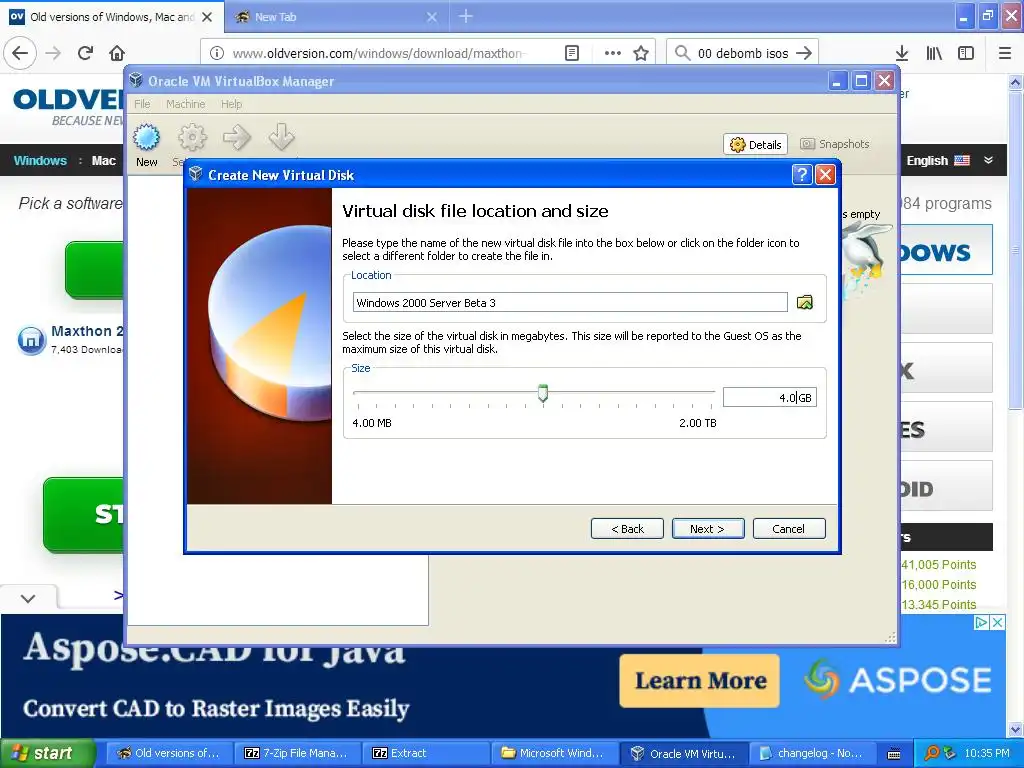Click the Snapshots button in VirtualBox Manager
The width and height of the screenshot is (1024, 768).
point(835,144)
